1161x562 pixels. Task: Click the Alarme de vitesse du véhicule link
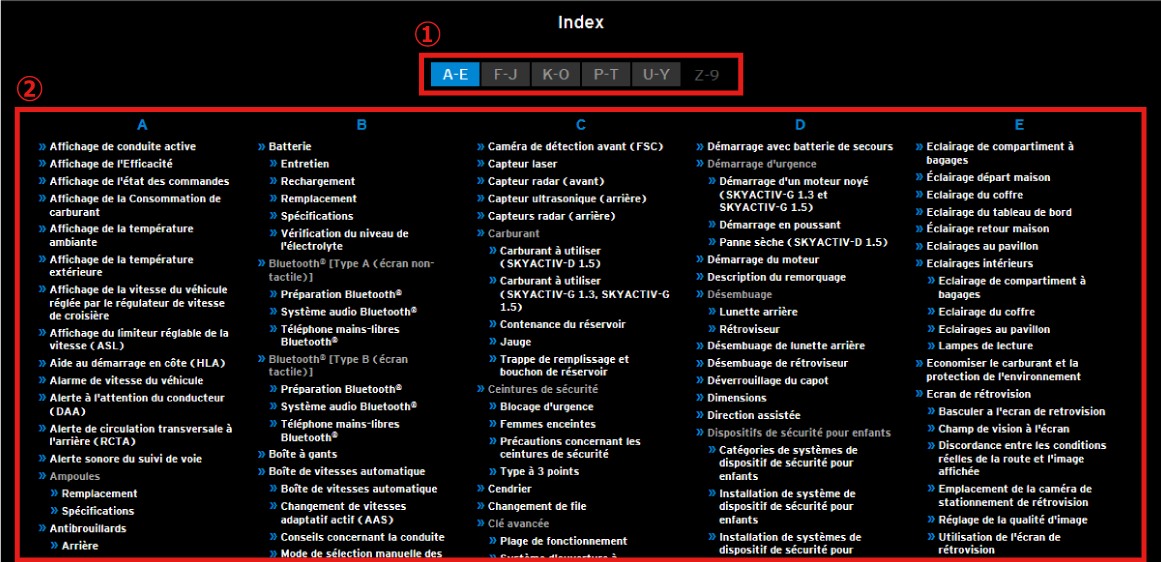coord(126,381)
